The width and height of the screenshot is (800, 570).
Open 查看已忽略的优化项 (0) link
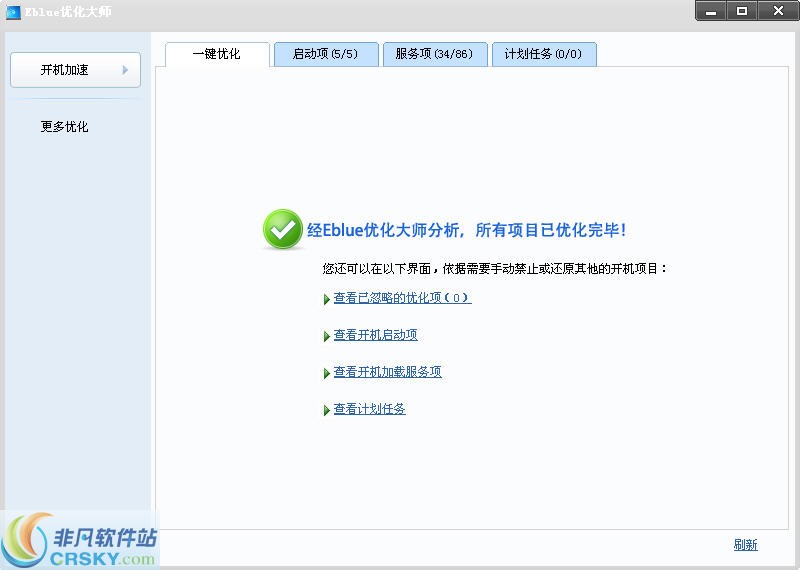coord(402,298)
